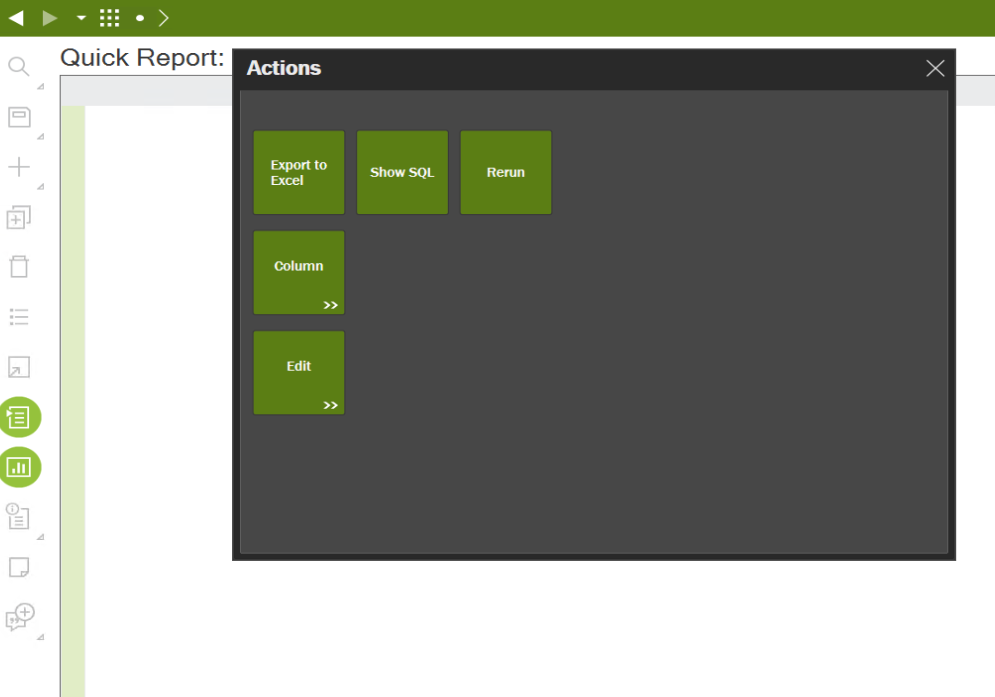Open the Search magnifier tool
The image size is (995, 697).
point(19,67)
